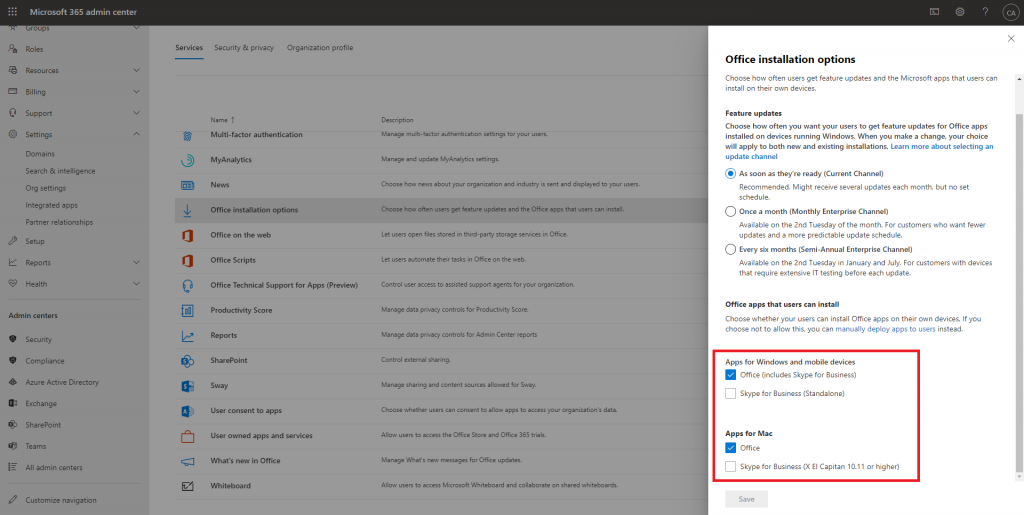Open the app launcher waffle icon

pos(12,12)
